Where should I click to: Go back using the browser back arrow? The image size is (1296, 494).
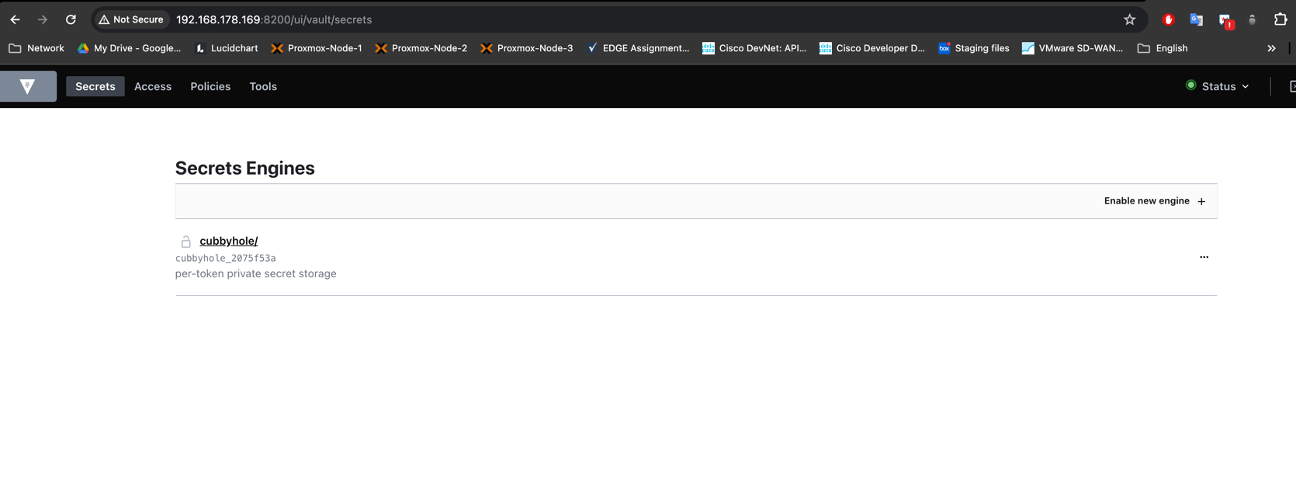click(15, 20)
